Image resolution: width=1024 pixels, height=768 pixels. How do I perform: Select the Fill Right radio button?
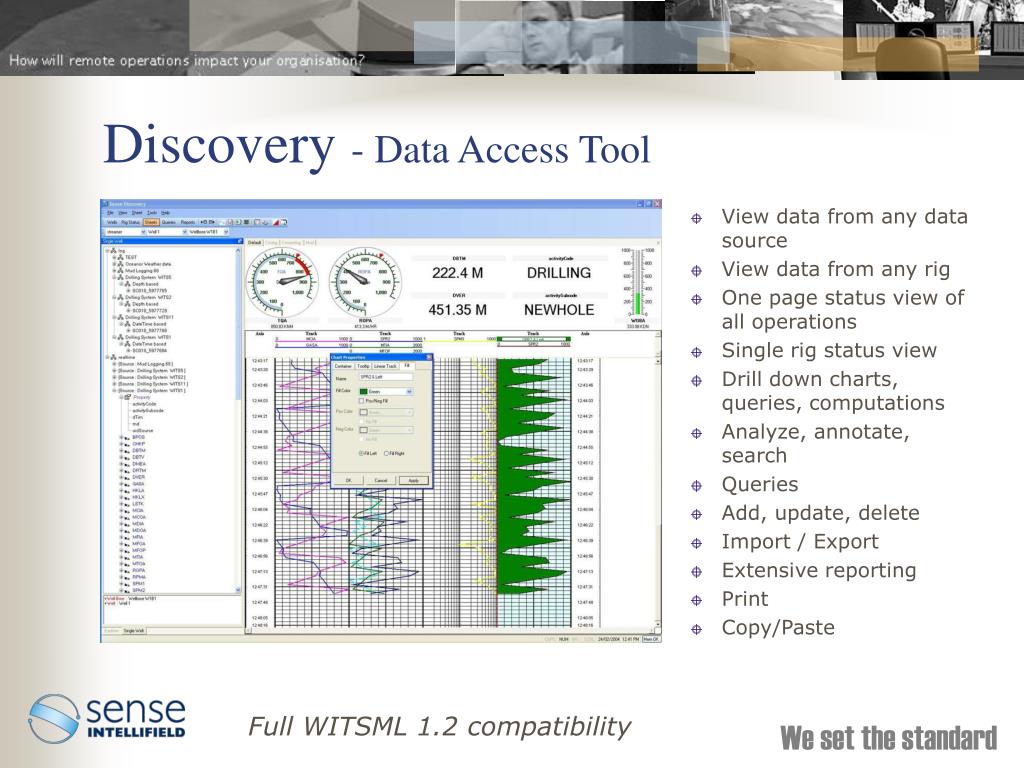click(386, 453)
